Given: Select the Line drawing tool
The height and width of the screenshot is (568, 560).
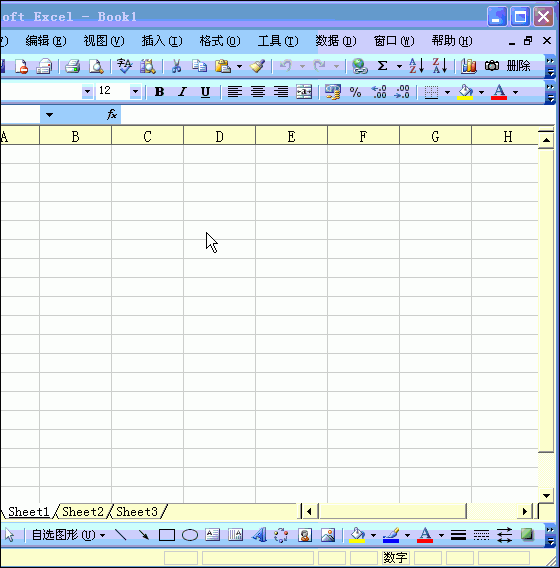Looking at the screenshot, I should click(x=120, y=535).
